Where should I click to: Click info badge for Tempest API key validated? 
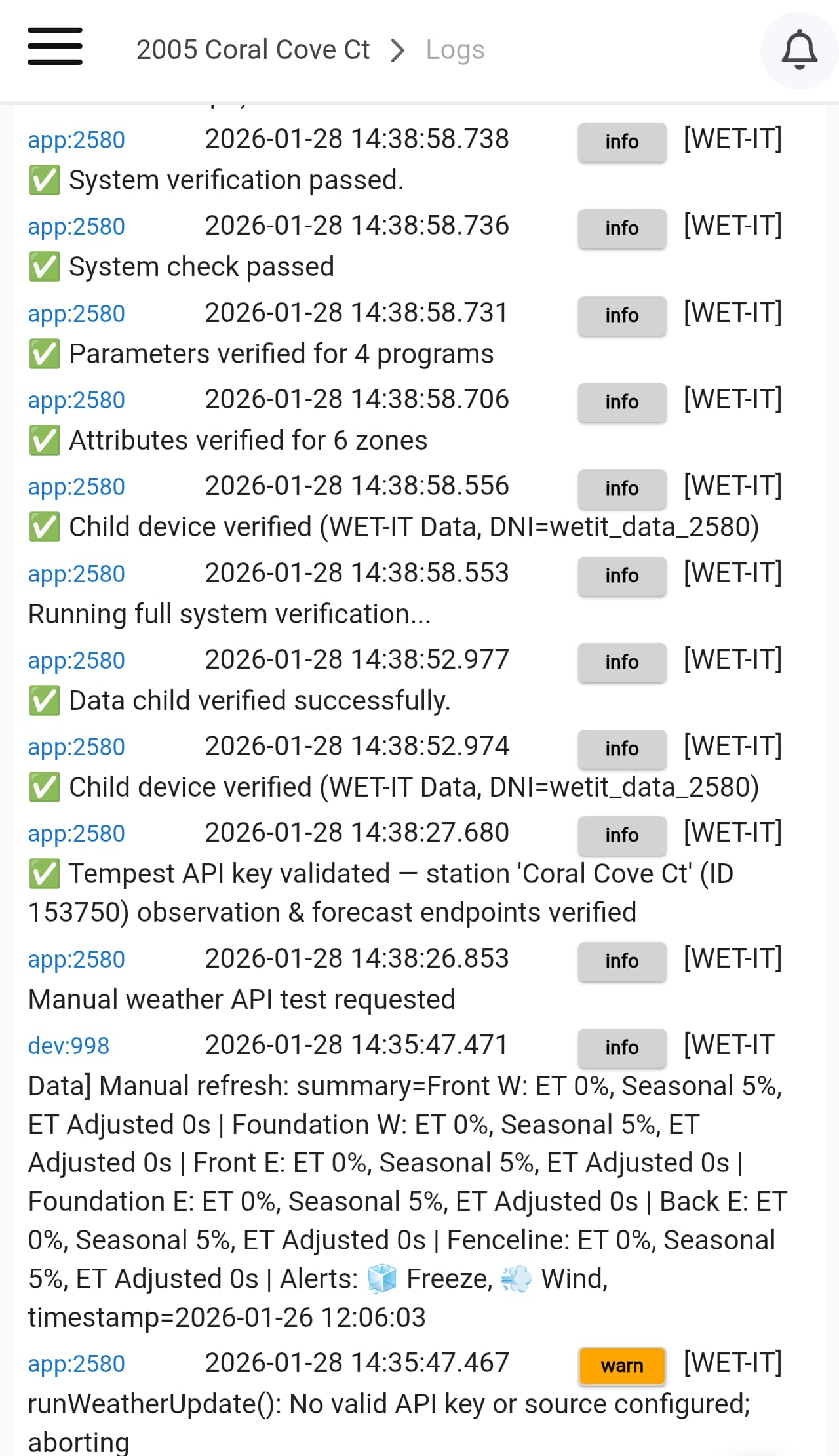(x=621, y=835)
